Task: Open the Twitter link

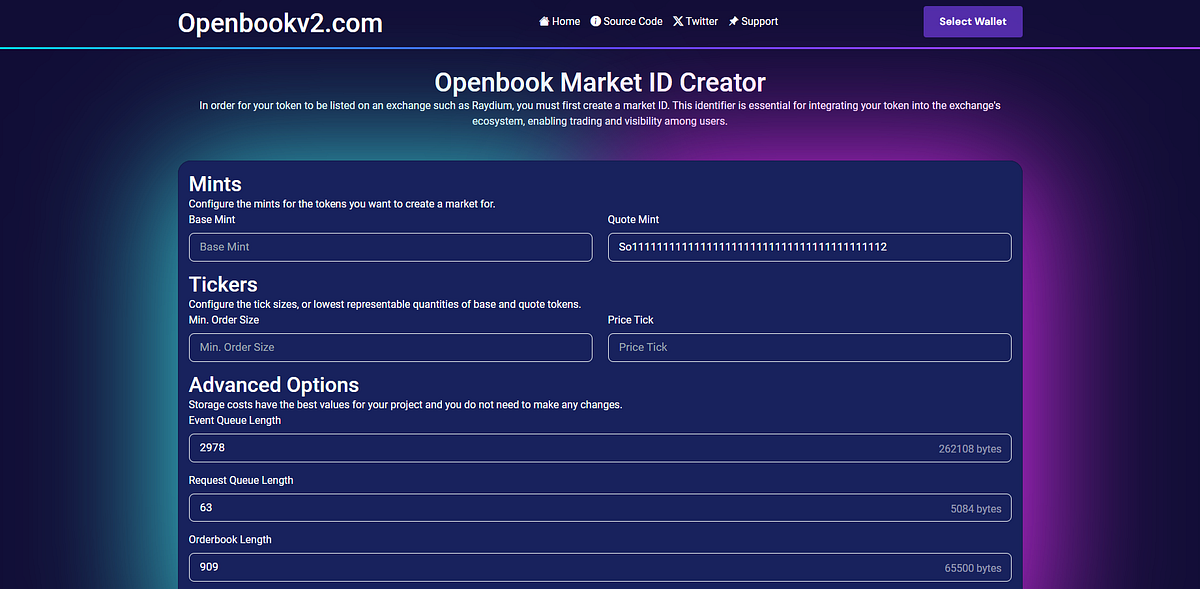Action: 700,20
